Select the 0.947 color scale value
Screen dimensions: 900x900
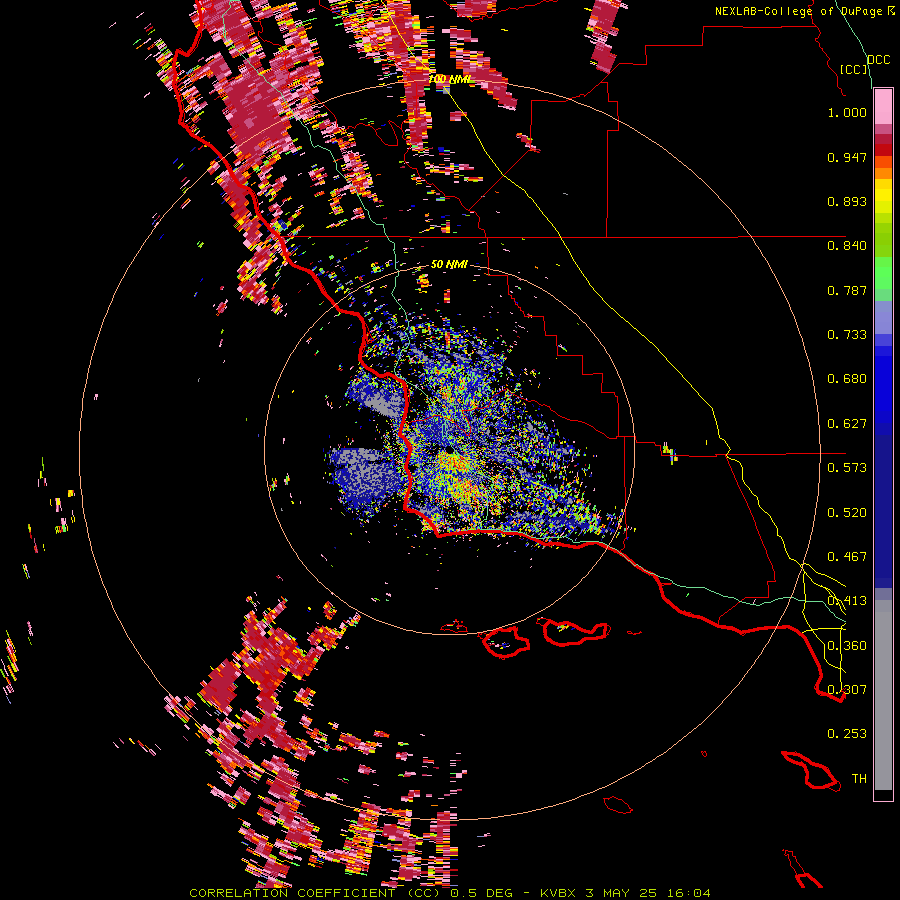tap(847, 157)
